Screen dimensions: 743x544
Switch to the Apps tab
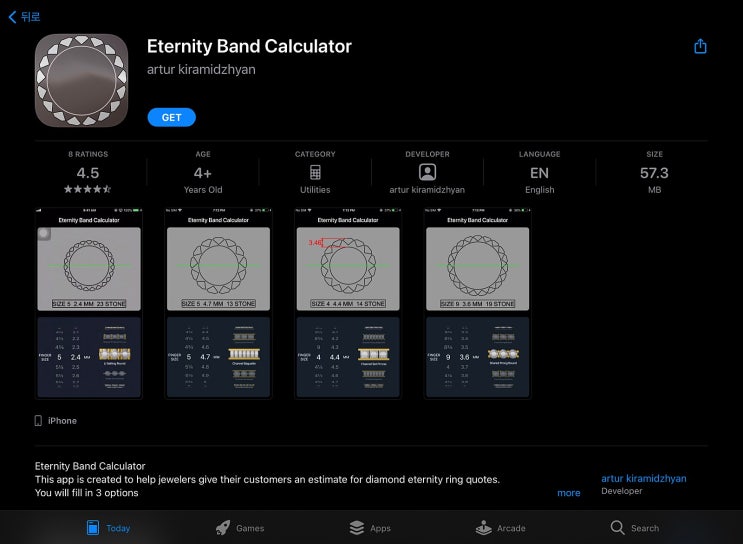click(370, 527)
